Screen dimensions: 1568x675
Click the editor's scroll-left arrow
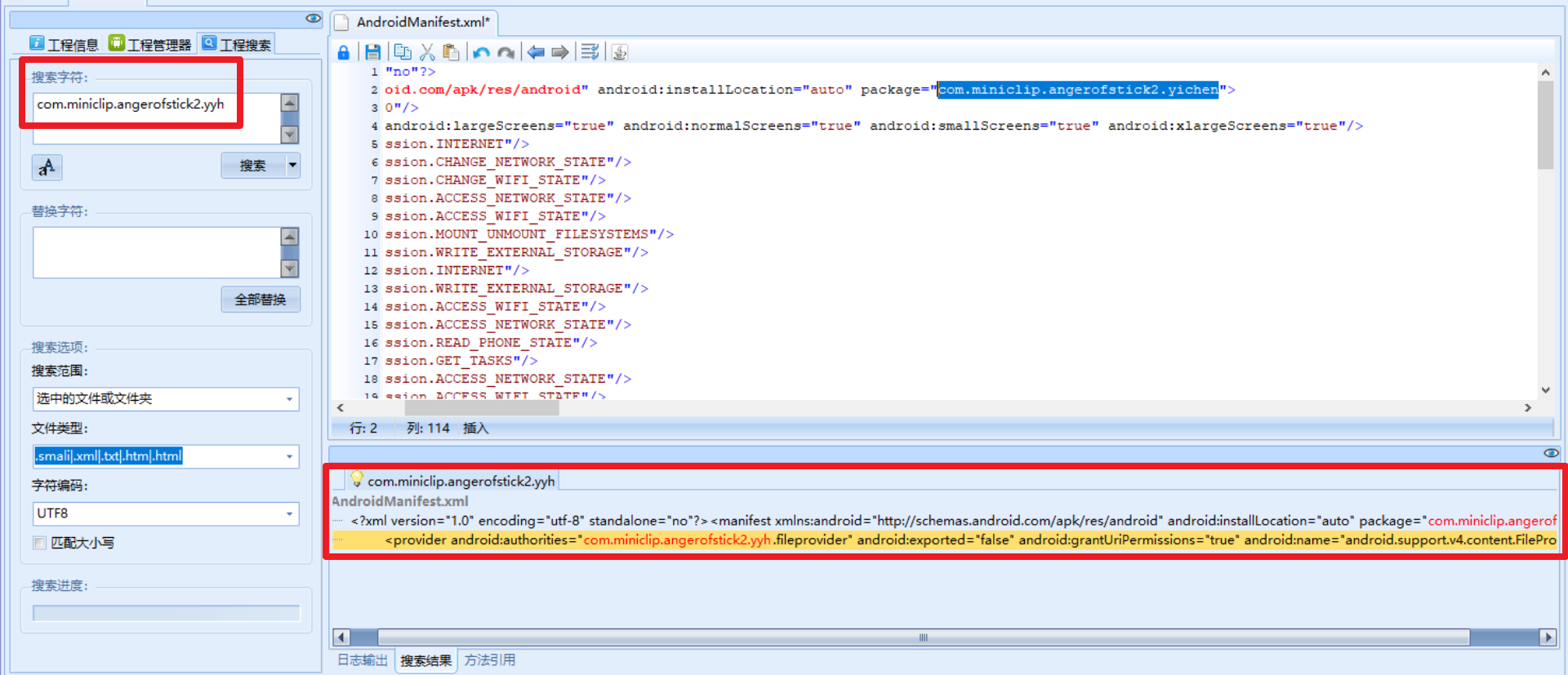point(341,408)
